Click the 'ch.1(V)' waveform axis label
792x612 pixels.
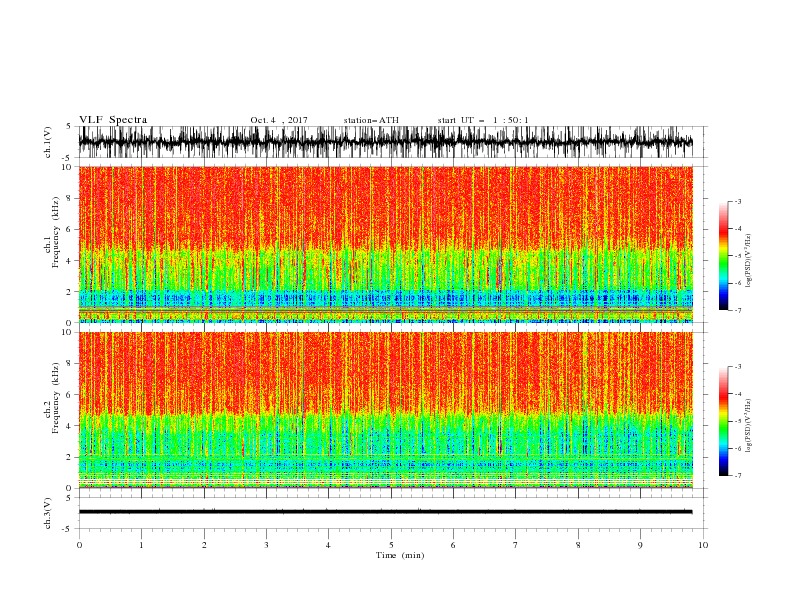[47, 142]
